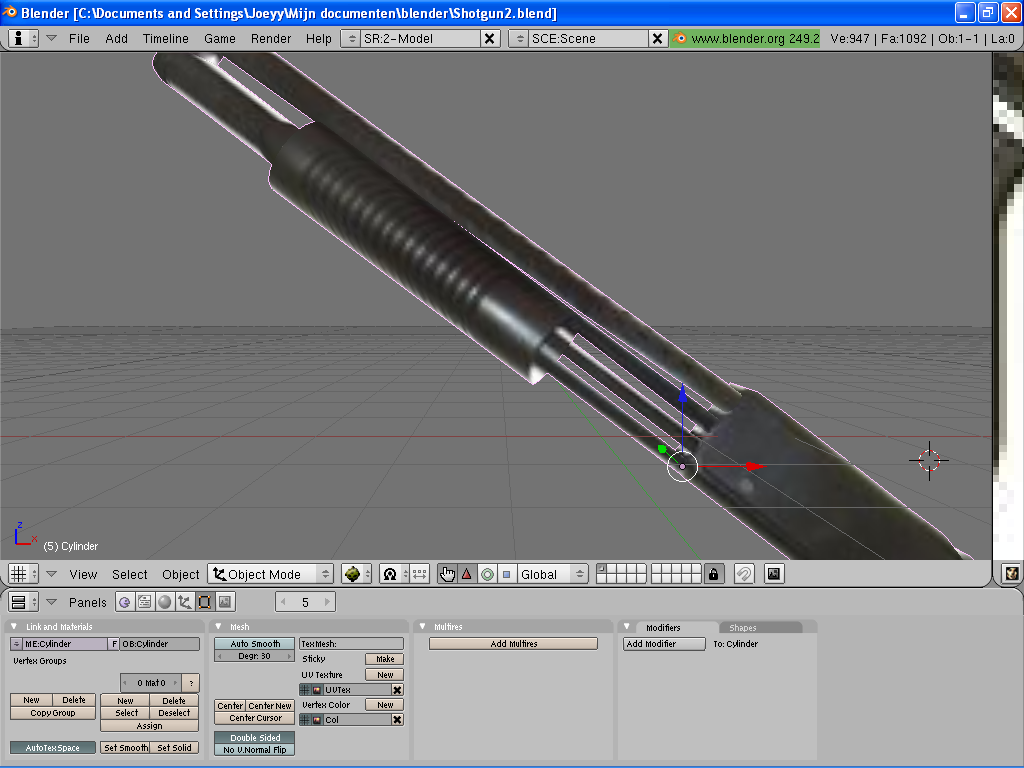Open the Scene panel context icon

pos(225,602)
